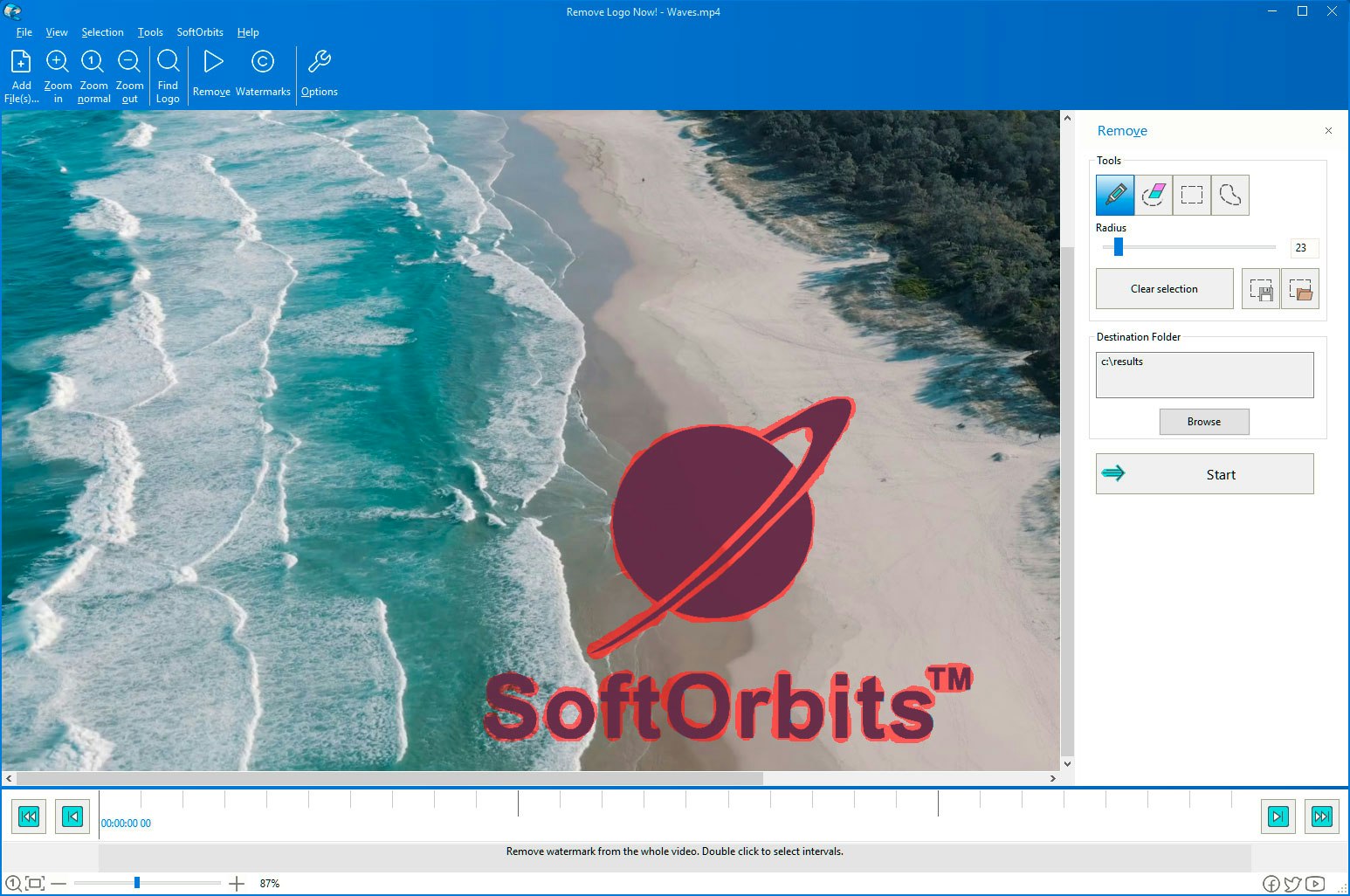Viewport: 1350px width, 896px height.
Task: Click the fit-to-window icon in status bar
Action: pos(35,884)
